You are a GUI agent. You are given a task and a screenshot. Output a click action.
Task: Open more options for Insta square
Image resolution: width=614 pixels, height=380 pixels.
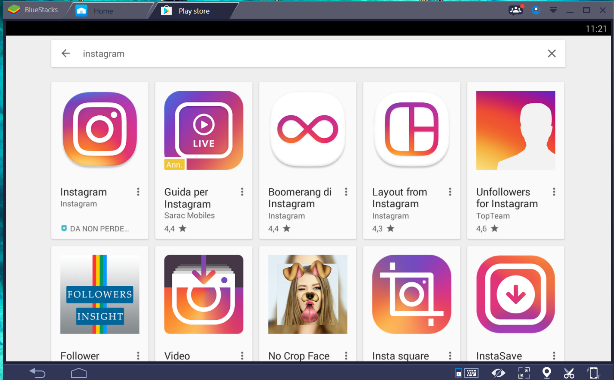click(450, 355)
